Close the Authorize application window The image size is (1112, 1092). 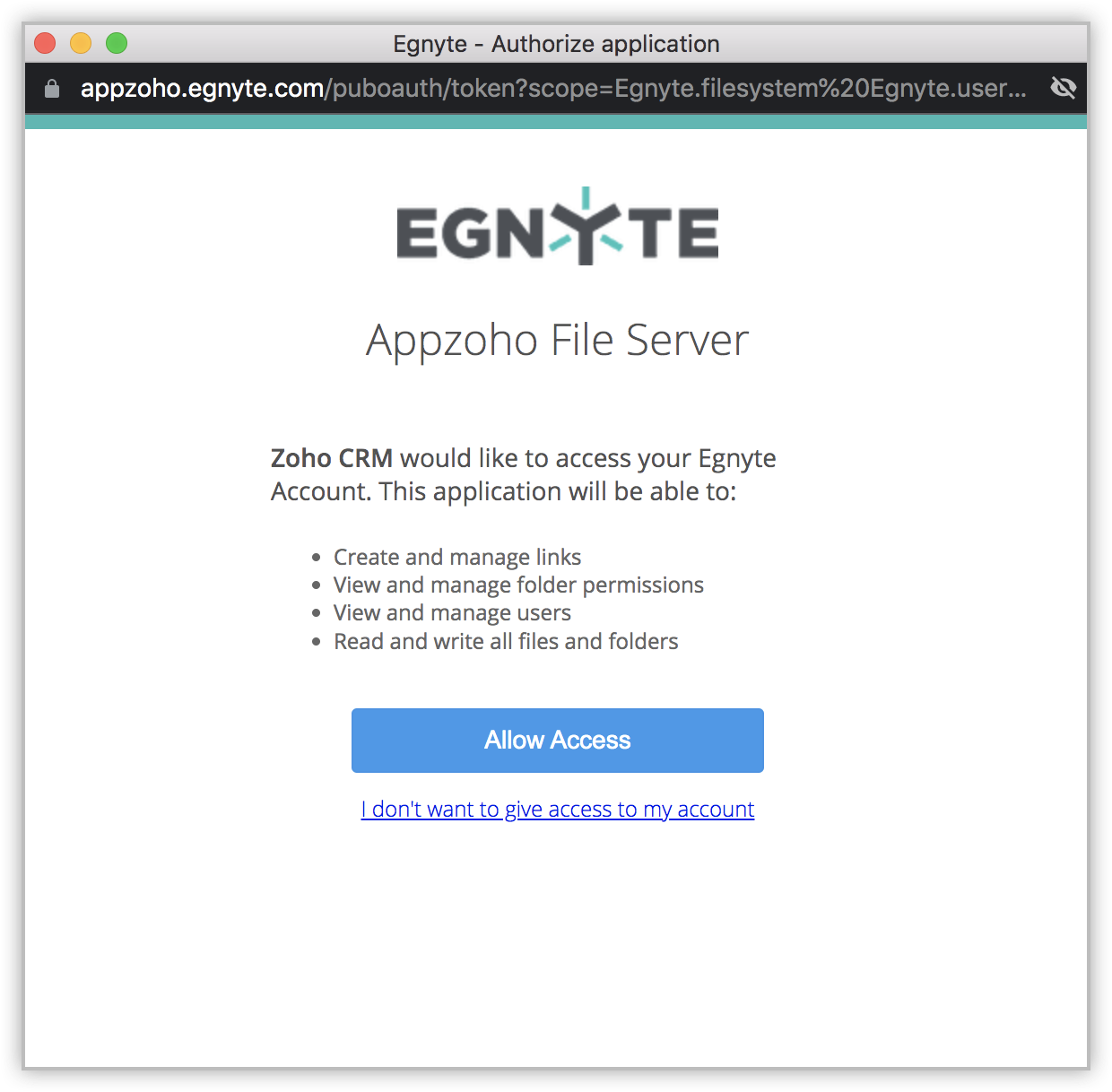point(45,43)
